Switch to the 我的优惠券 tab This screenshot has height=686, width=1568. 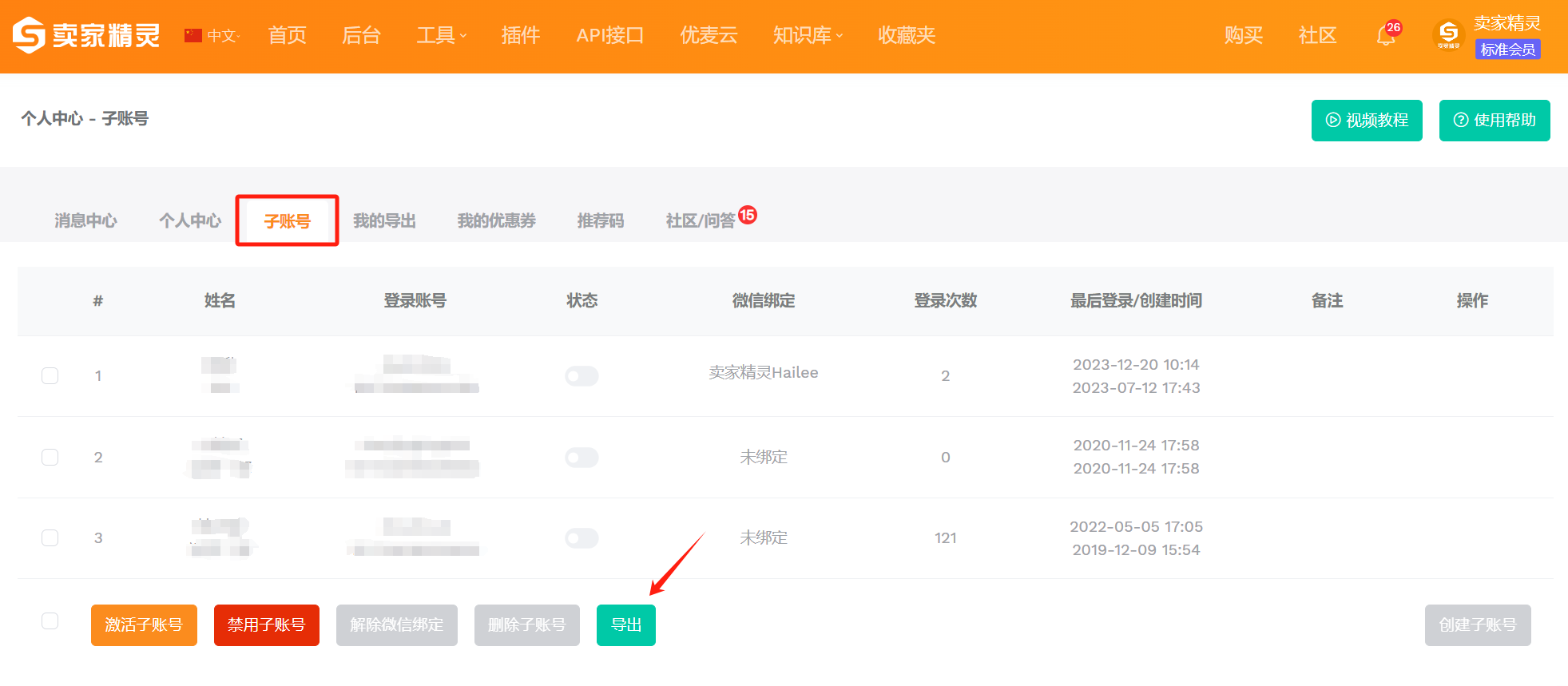(496, 220)
